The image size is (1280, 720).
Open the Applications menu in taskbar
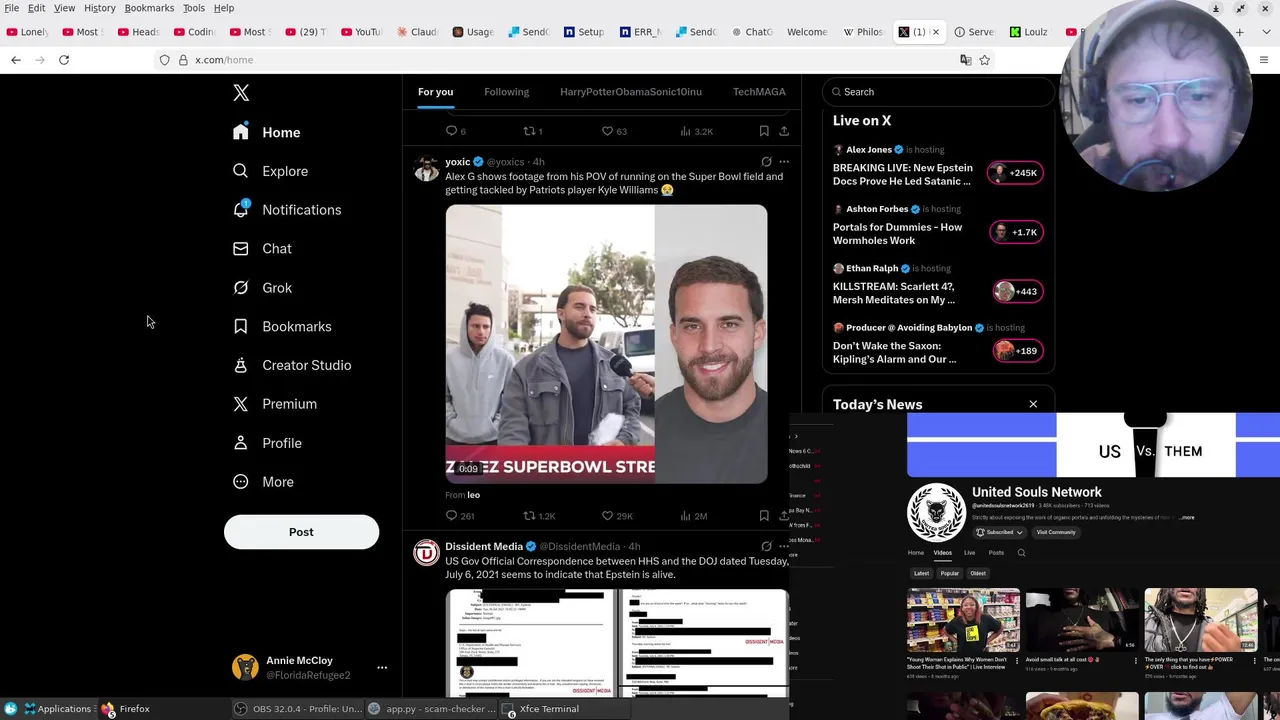coord(57,709)
